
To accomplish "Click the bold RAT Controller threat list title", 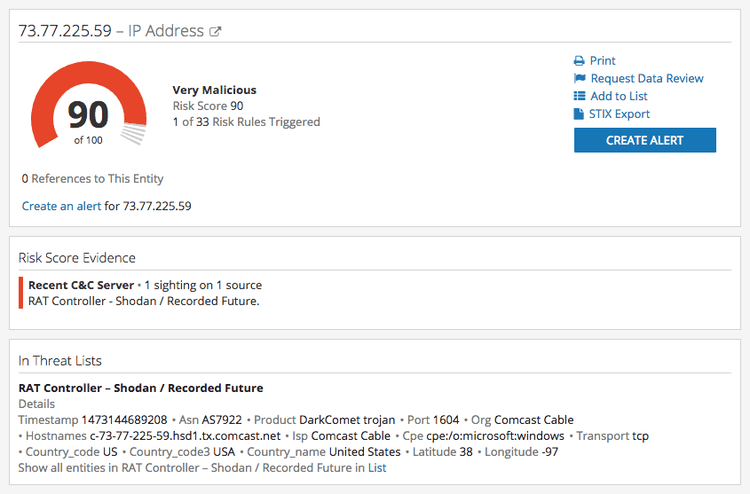I will [141, 388].
